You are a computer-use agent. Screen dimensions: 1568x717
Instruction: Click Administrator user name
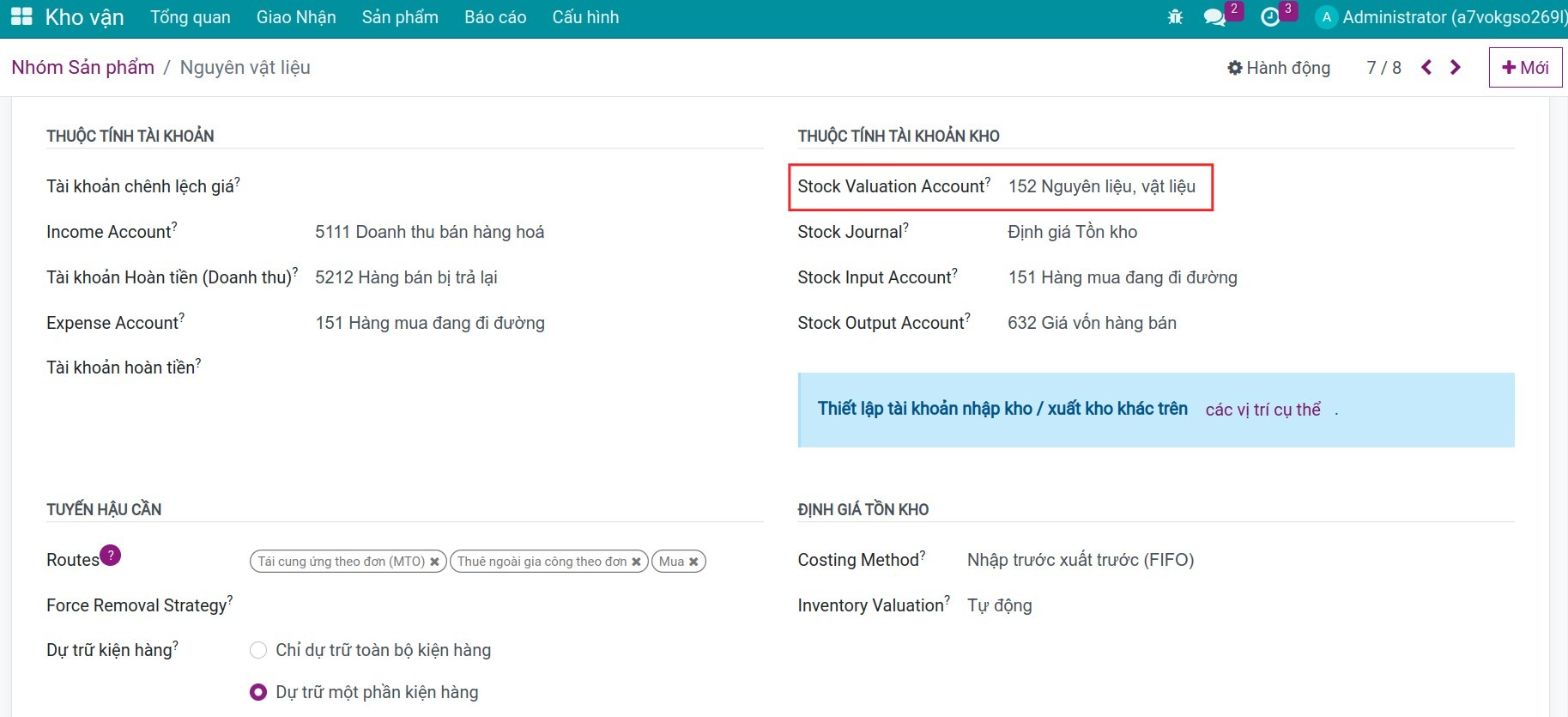1455,17
